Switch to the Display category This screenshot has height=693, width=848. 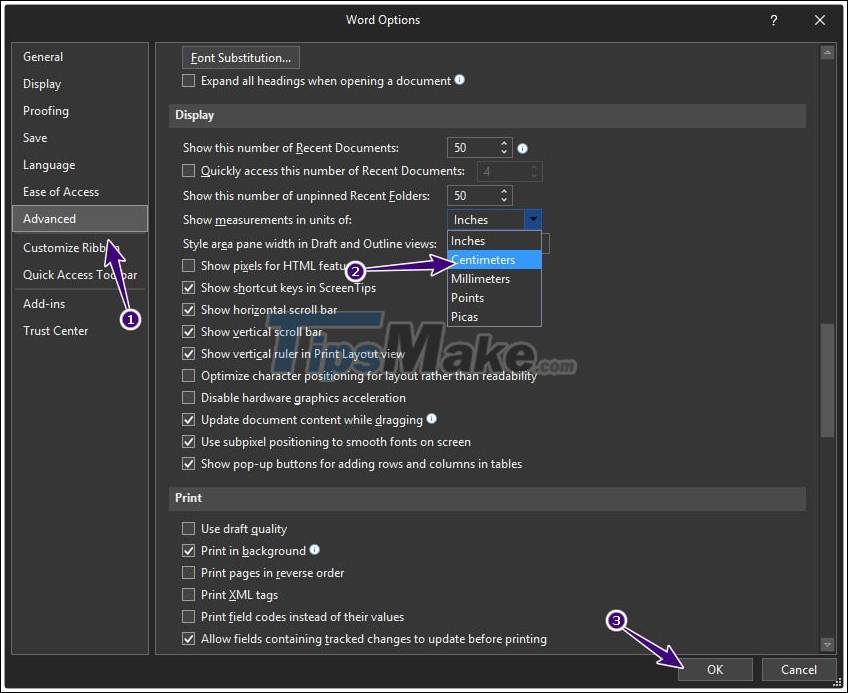(41, 83)
